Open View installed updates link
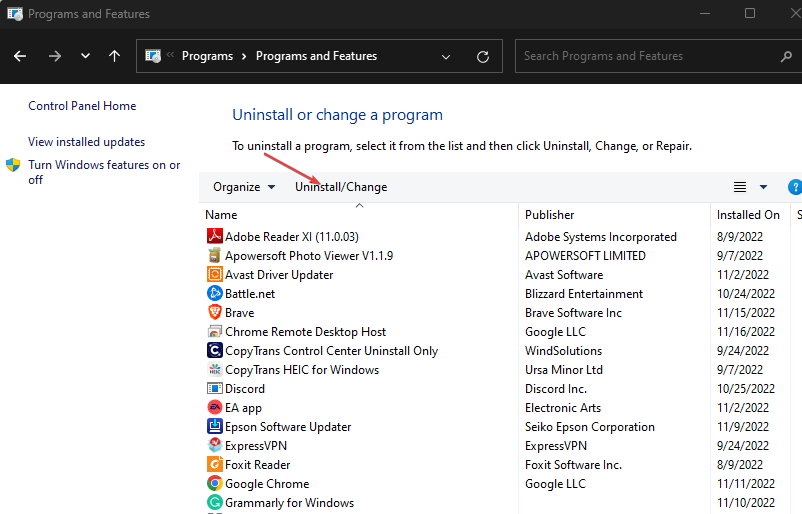Viewport: 802px width, 514px height. coord(86,142)
